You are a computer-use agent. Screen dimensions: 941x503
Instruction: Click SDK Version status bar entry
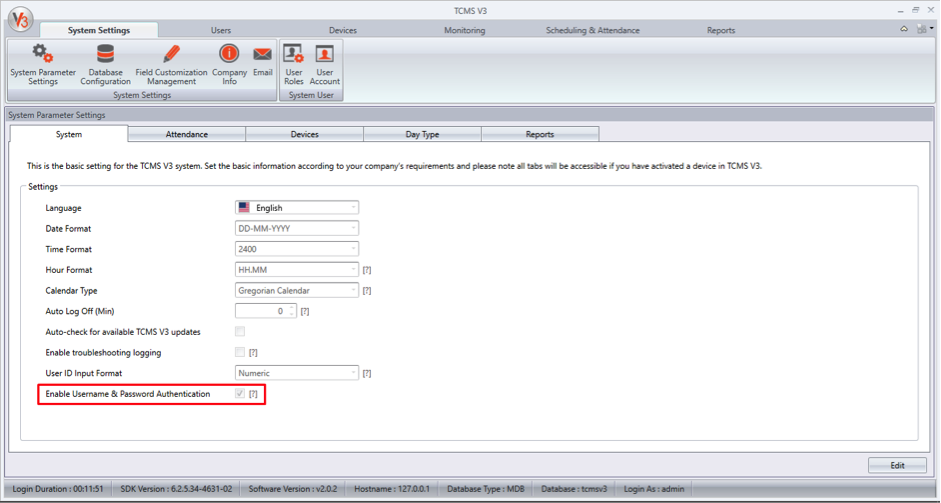[x=176, y=489]
